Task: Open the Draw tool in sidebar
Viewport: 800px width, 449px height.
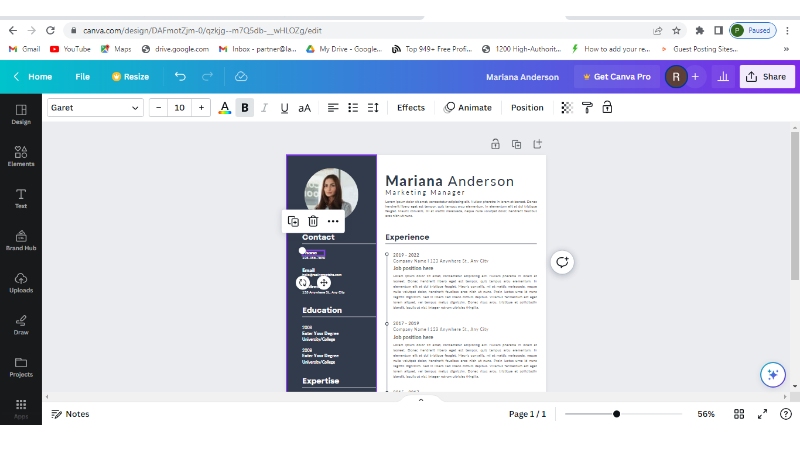Action: [x=20, y=324]
